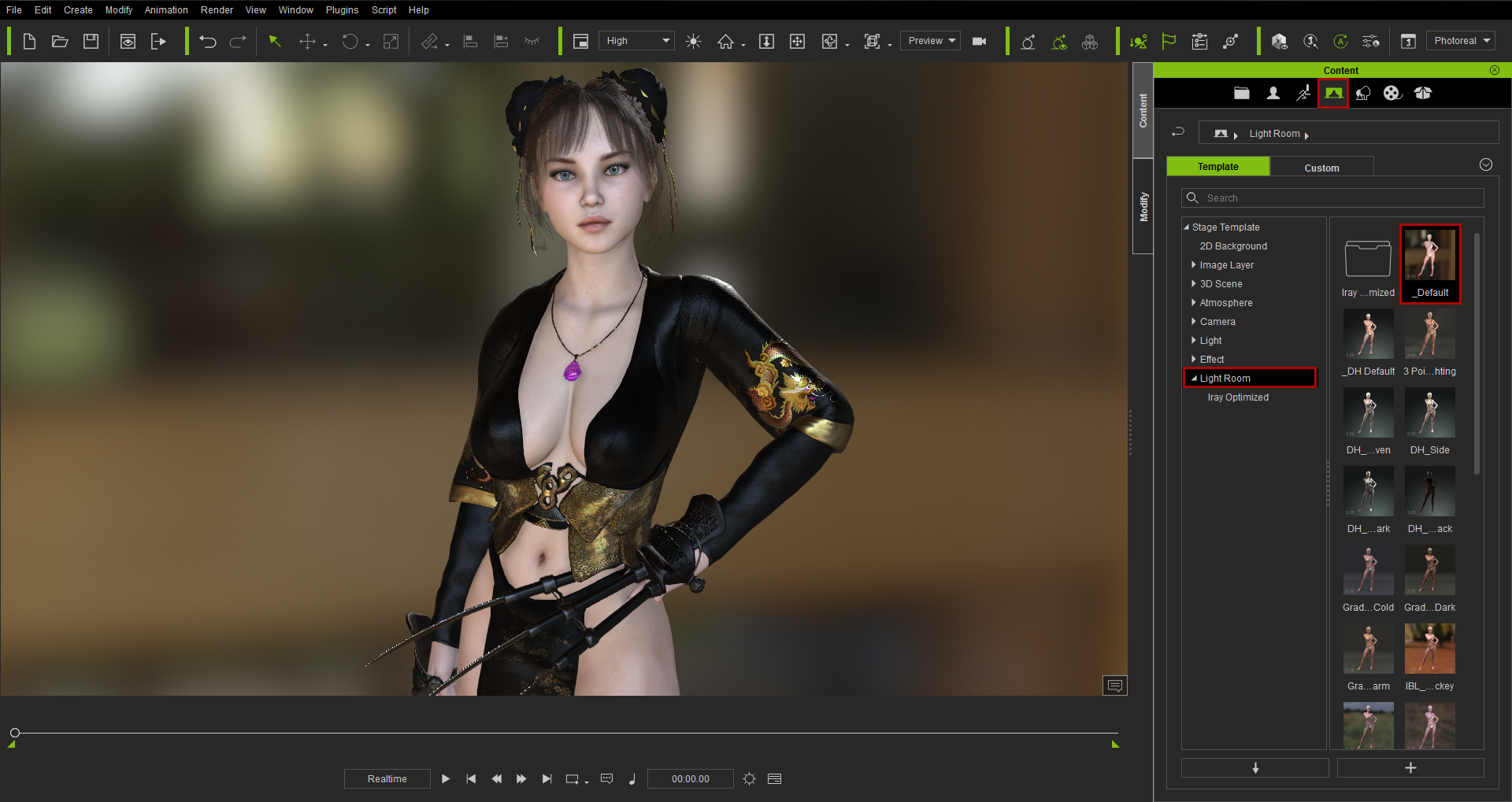This screenshot has width=1512, height=802.
Task: Click the download arrow button below content
Action: [x=1254, y=767]
